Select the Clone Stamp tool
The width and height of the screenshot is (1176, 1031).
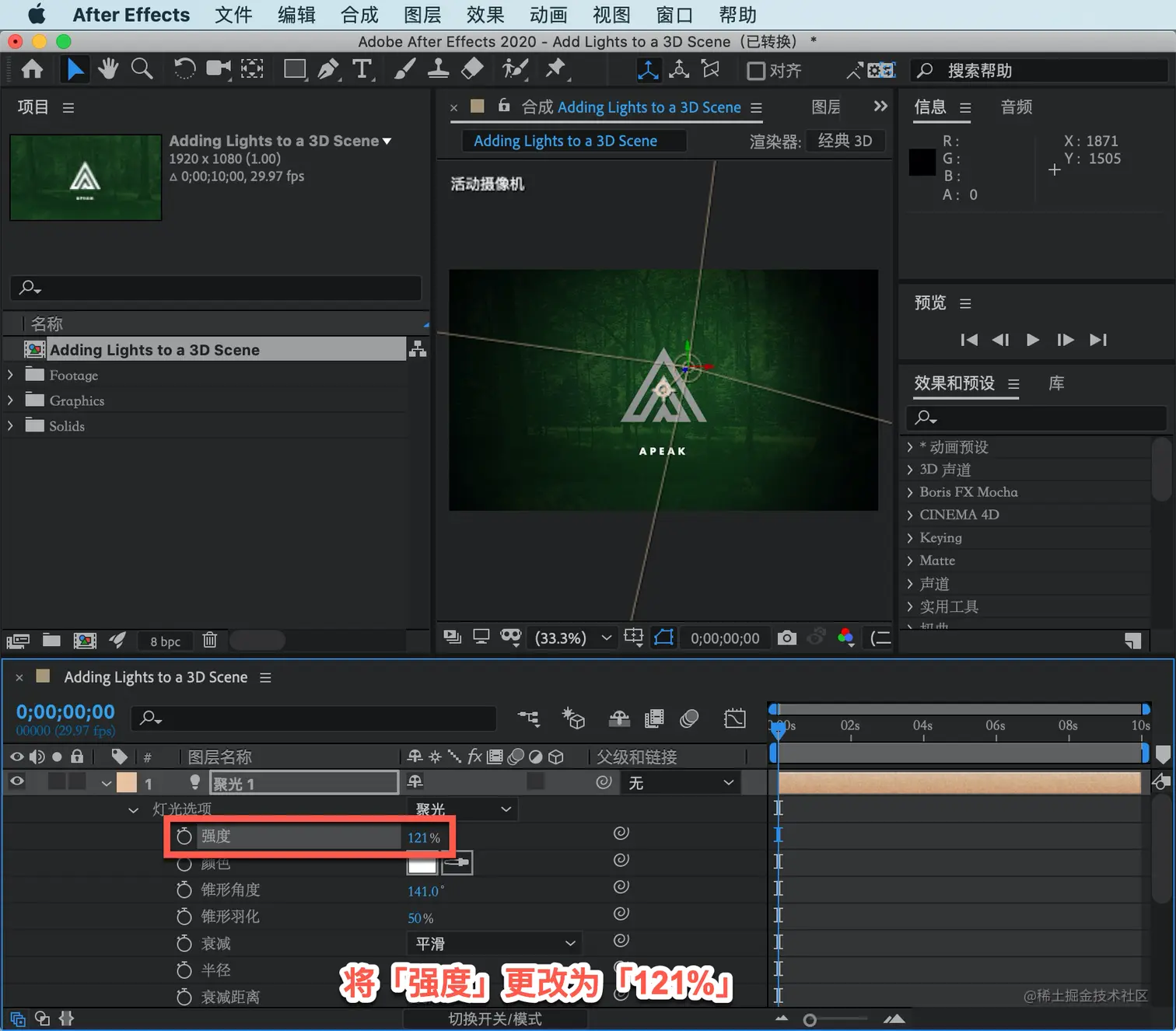438,70
